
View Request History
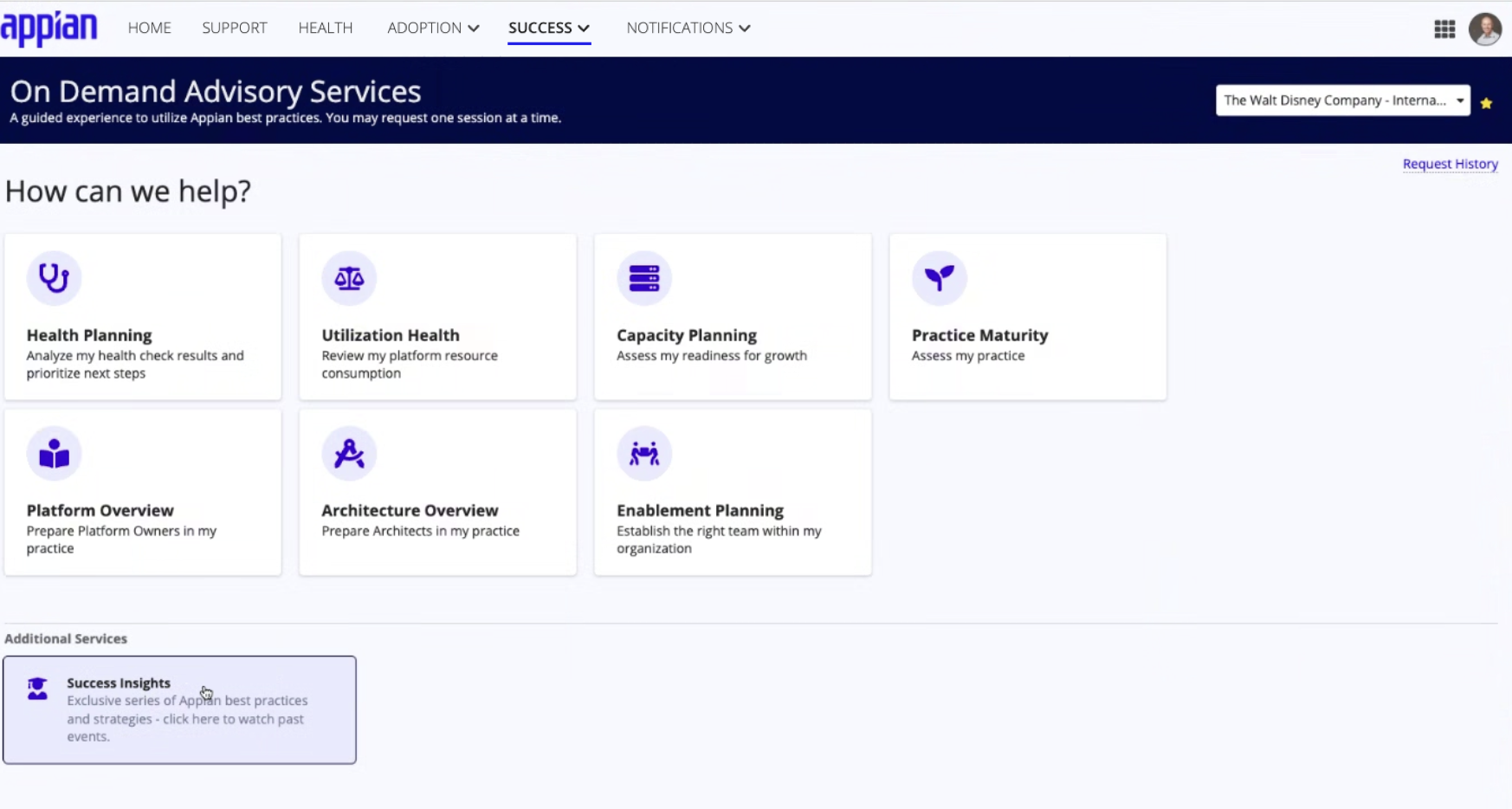[1450, 164]
